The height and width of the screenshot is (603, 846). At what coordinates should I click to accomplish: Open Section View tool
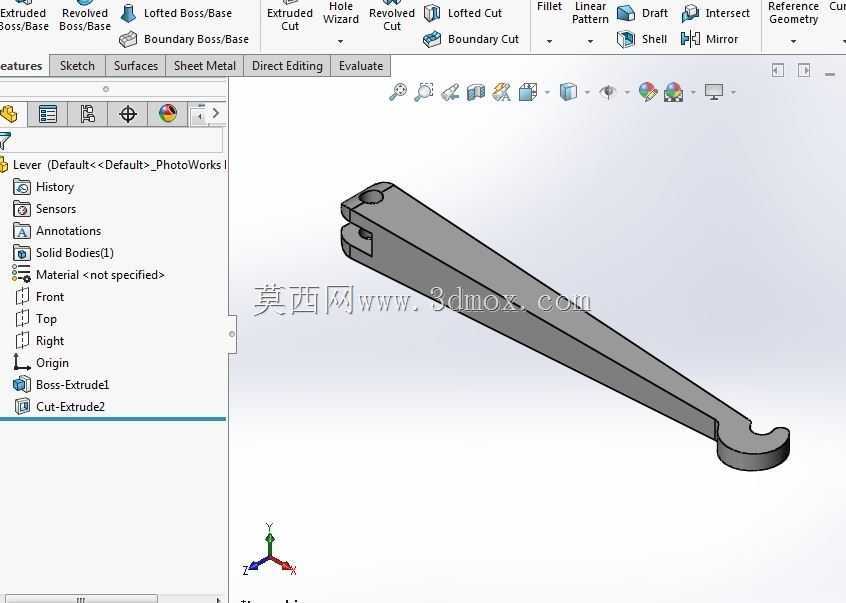pos(476,92)
